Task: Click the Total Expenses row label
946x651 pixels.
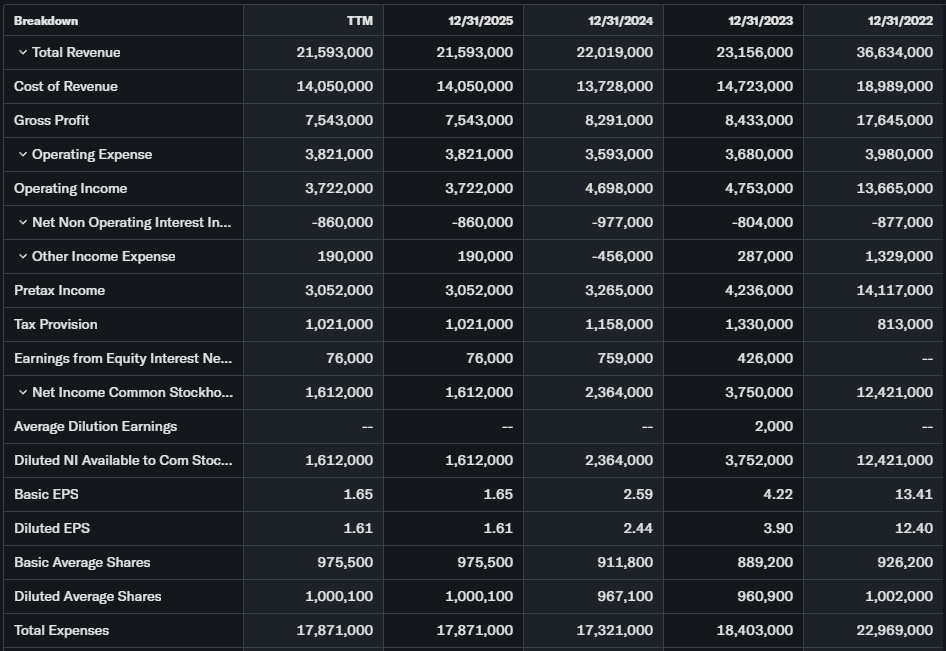Action: coord(62,630)
